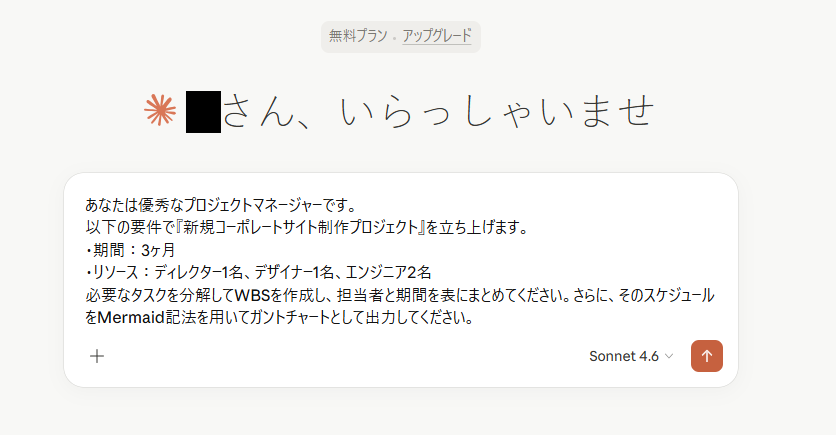This screenshot has height=435, width=836.
Task: Click the chevron beside Sonnet 4.6
Action: [669, 356]
